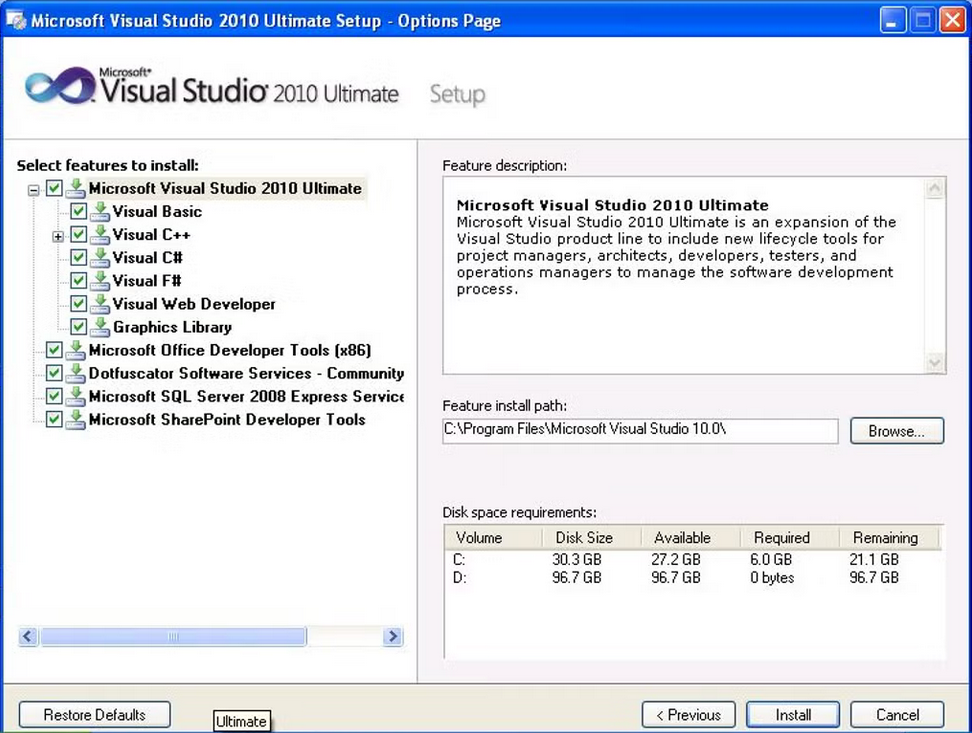Select Microsoft SharePoint Developer Tools item
The height and width of the screenshot is (733, 972).
coord(227,419)
